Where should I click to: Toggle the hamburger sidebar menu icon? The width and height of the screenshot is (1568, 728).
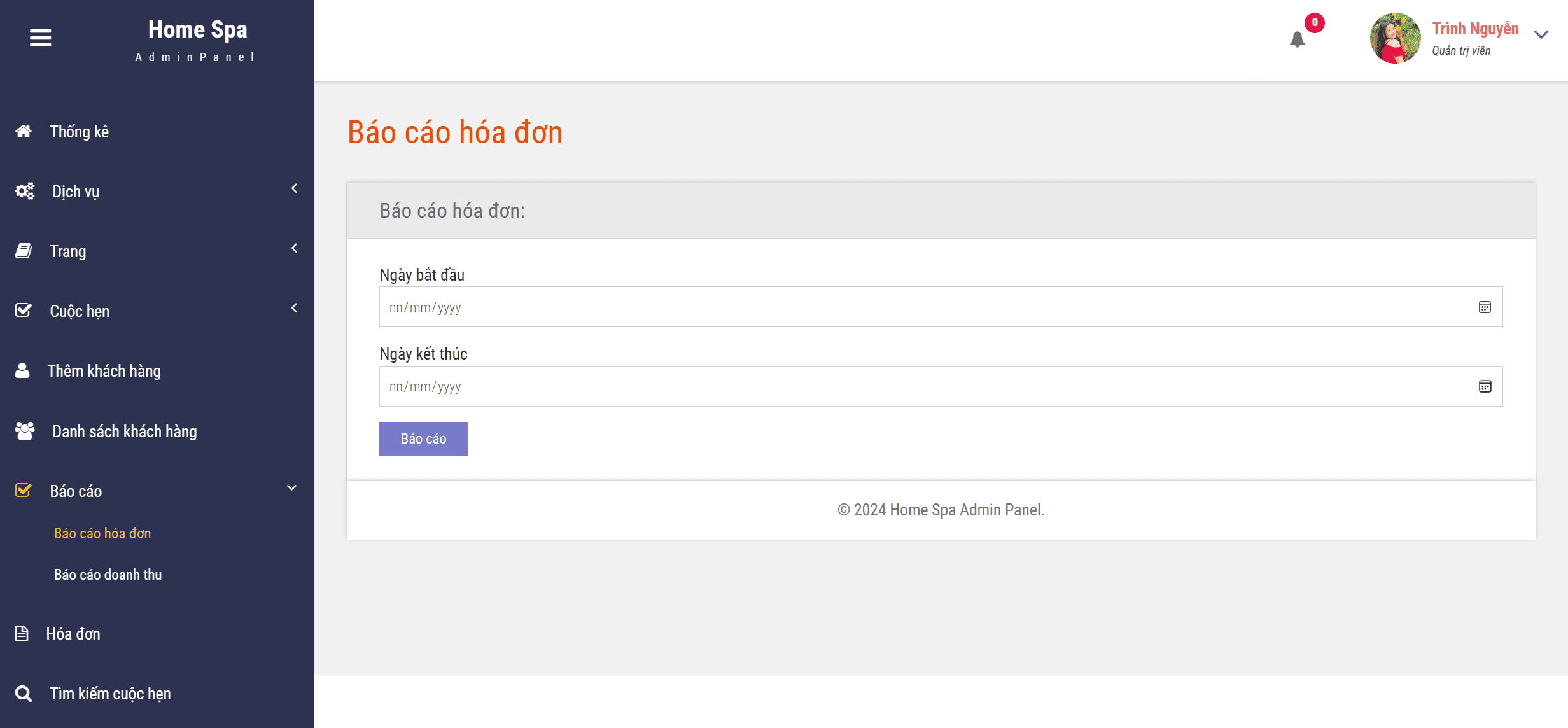coord(40,38)
